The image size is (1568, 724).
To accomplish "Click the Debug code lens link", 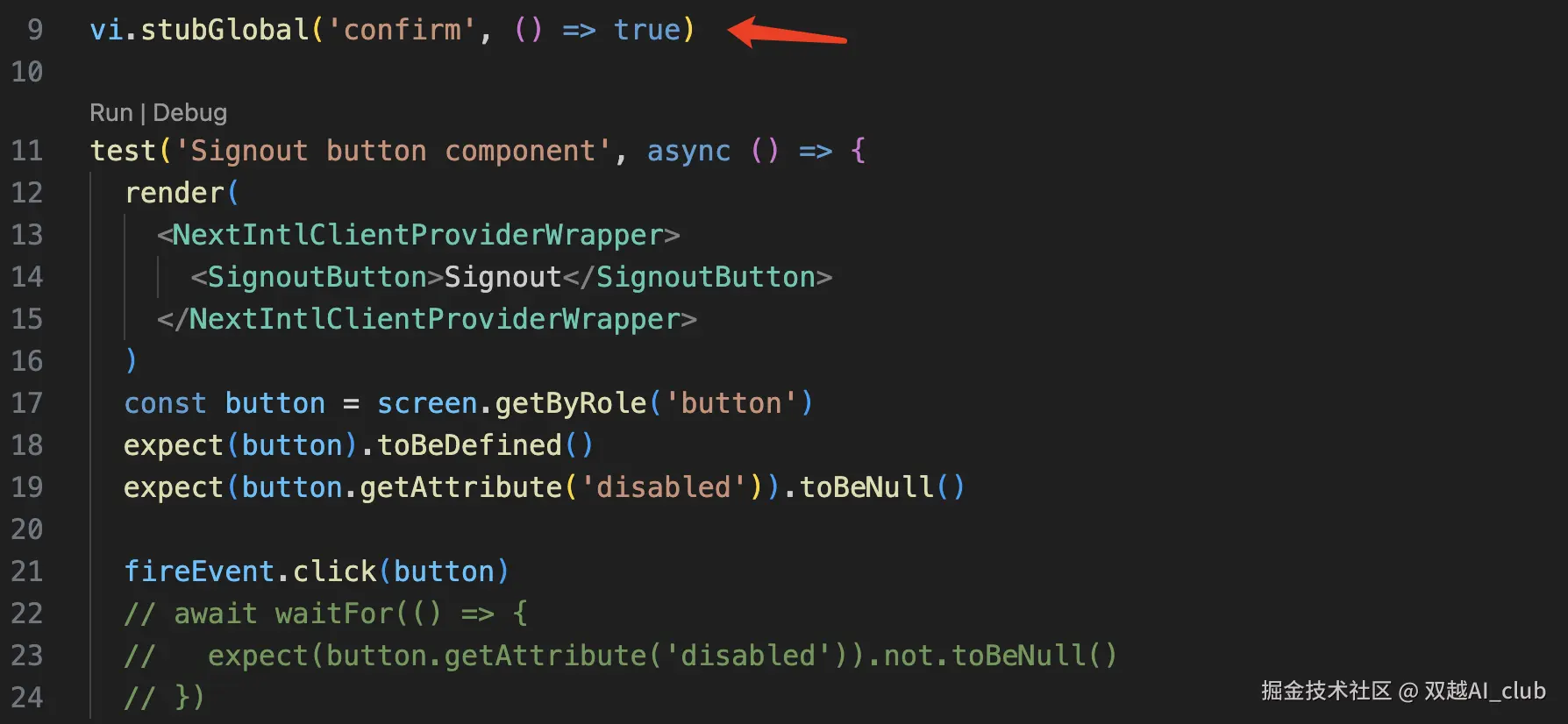I will (x=189, y=113).
